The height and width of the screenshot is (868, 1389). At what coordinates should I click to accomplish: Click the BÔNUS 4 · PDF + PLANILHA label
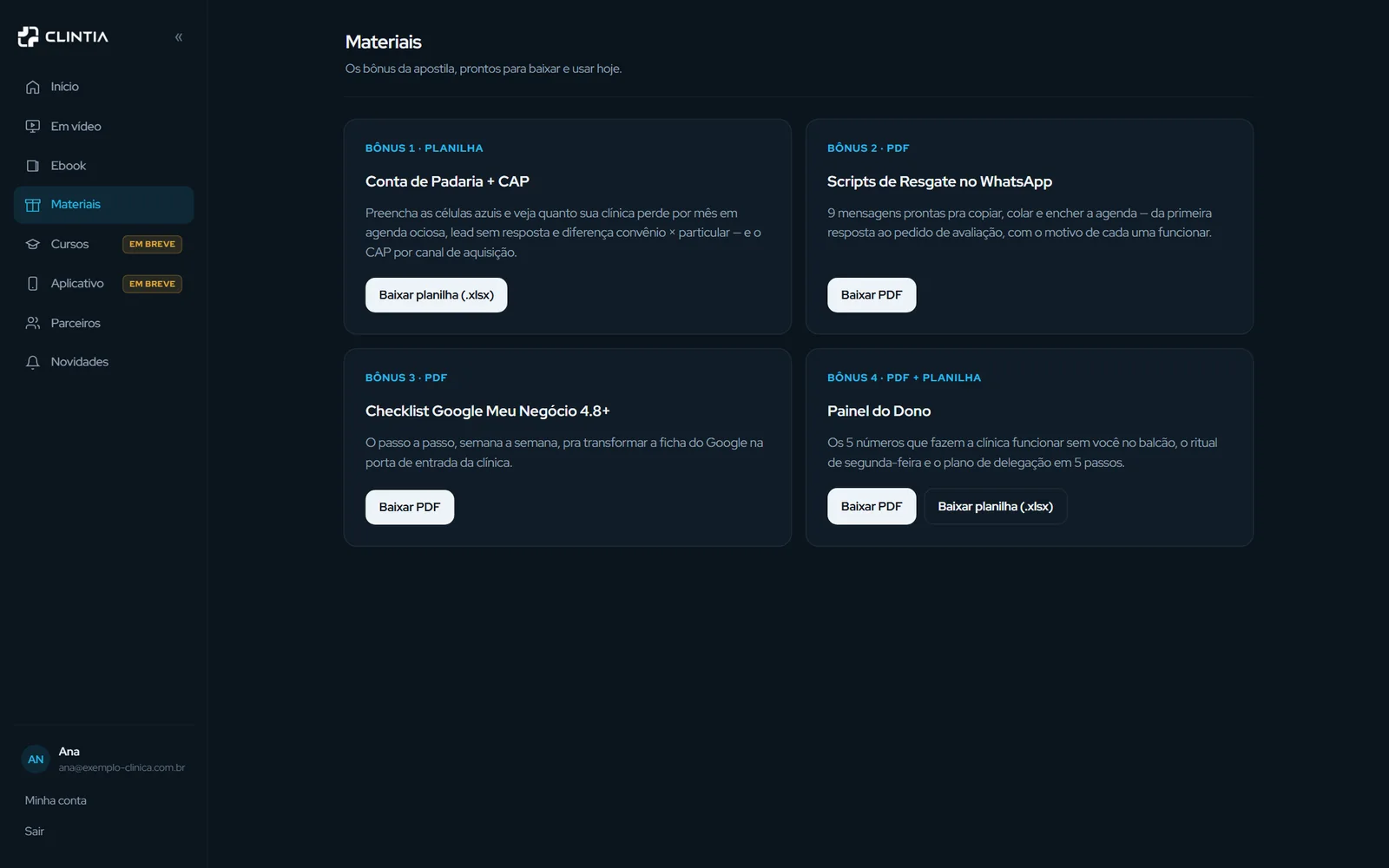tap(904, 378)
